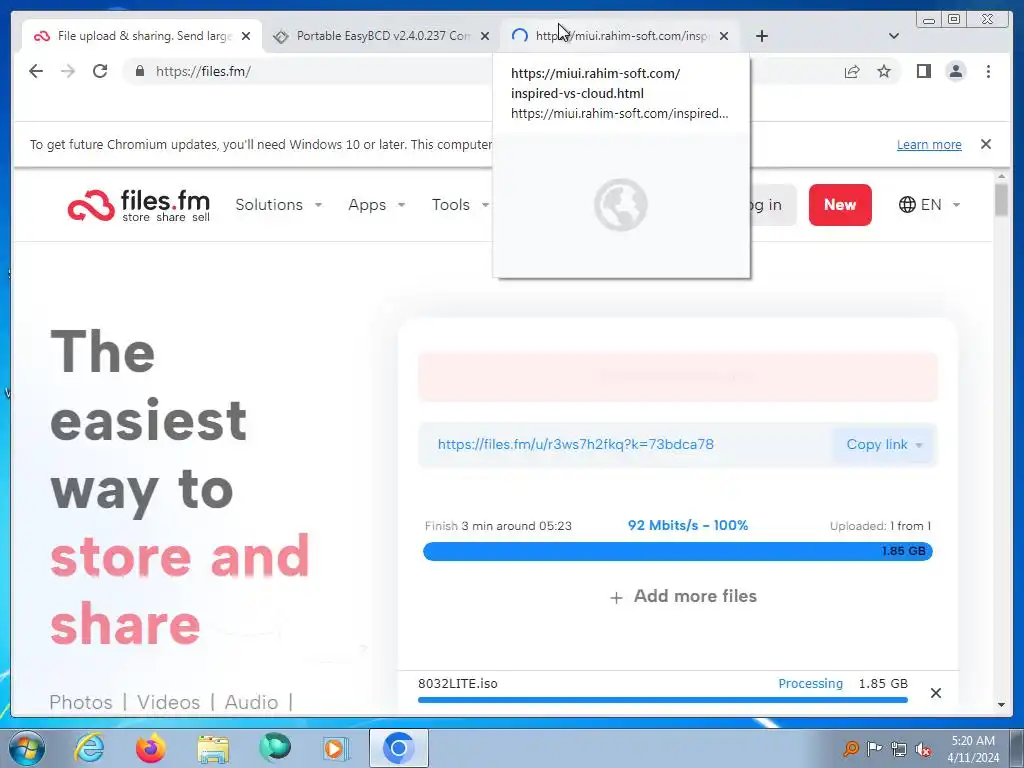Click the Processing status text

pos(810,684)
